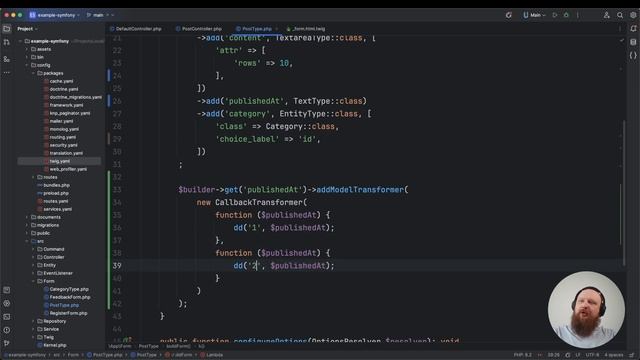The height and width of the screenshot is (360, 640).
Task: Open the curly braces tool window icon
Action: click(633, 56)
